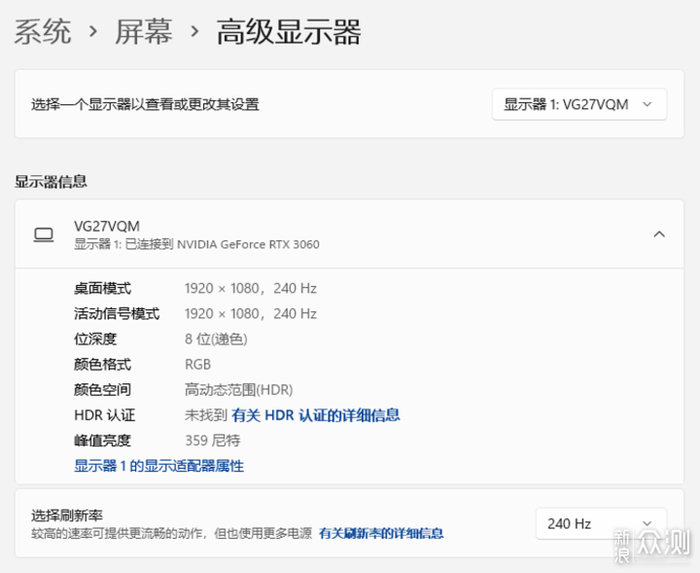Open 有关 HDR 认证的详细信息 link
The height and width of the screenshot is (573, 700).
(x=316, y=415)
